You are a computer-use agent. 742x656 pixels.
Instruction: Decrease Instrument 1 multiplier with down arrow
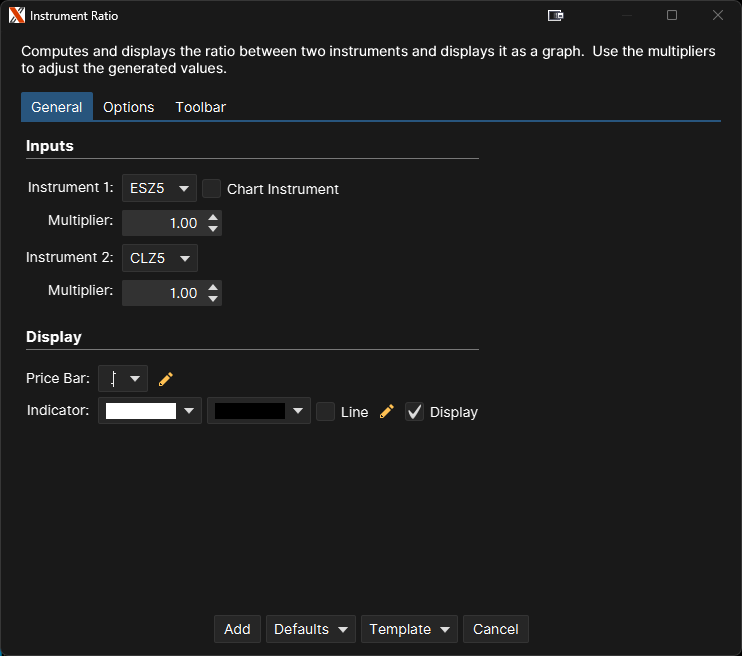point(213,229)
